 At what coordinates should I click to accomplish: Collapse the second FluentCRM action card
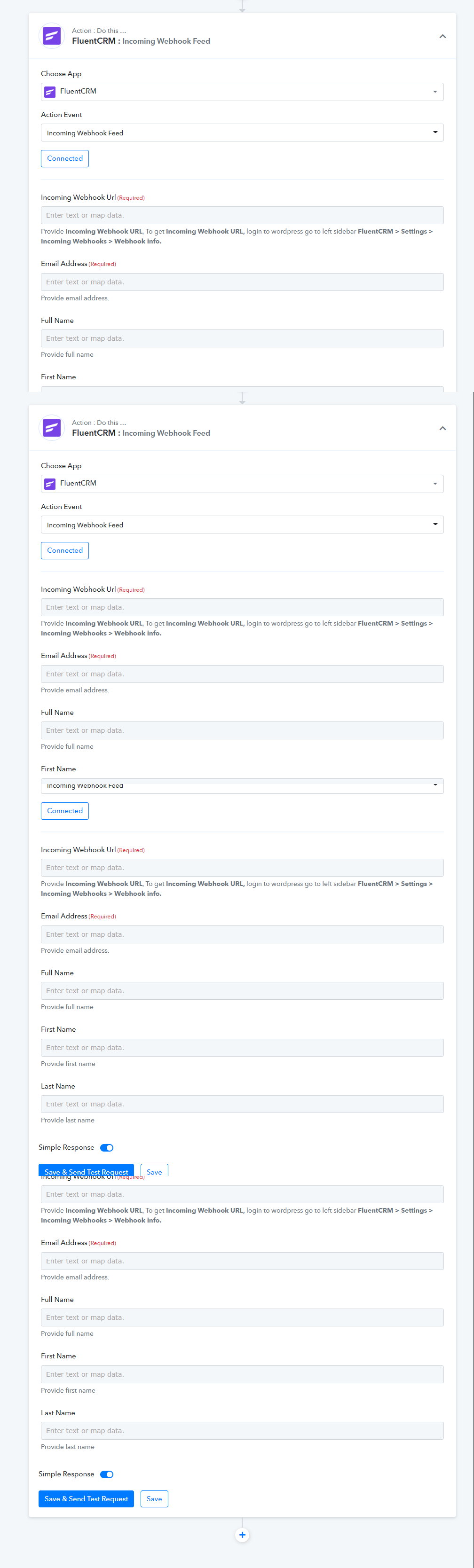click(442, 429)
